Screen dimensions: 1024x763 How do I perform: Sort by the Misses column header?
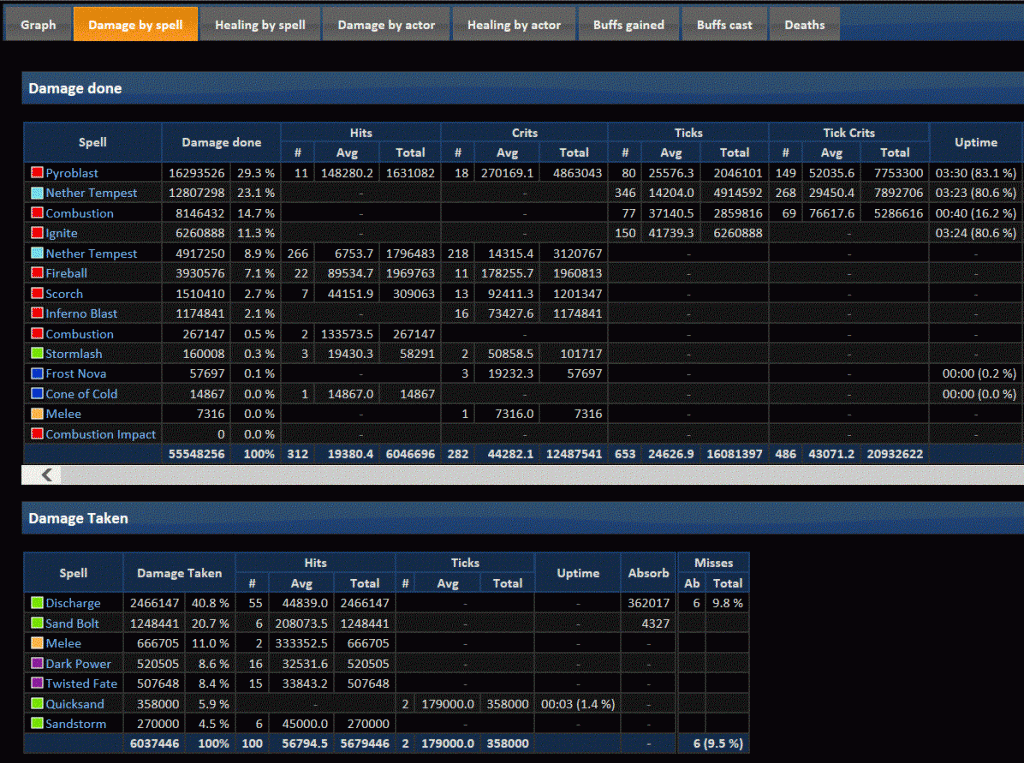[713, 562]
